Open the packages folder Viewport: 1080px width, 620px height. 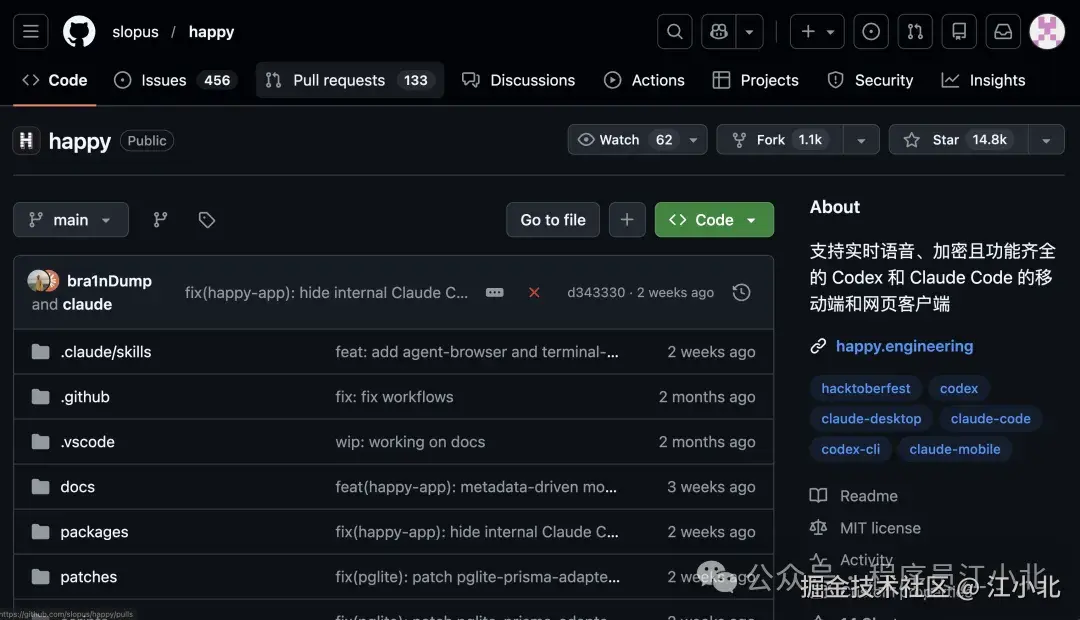[94, 532]
